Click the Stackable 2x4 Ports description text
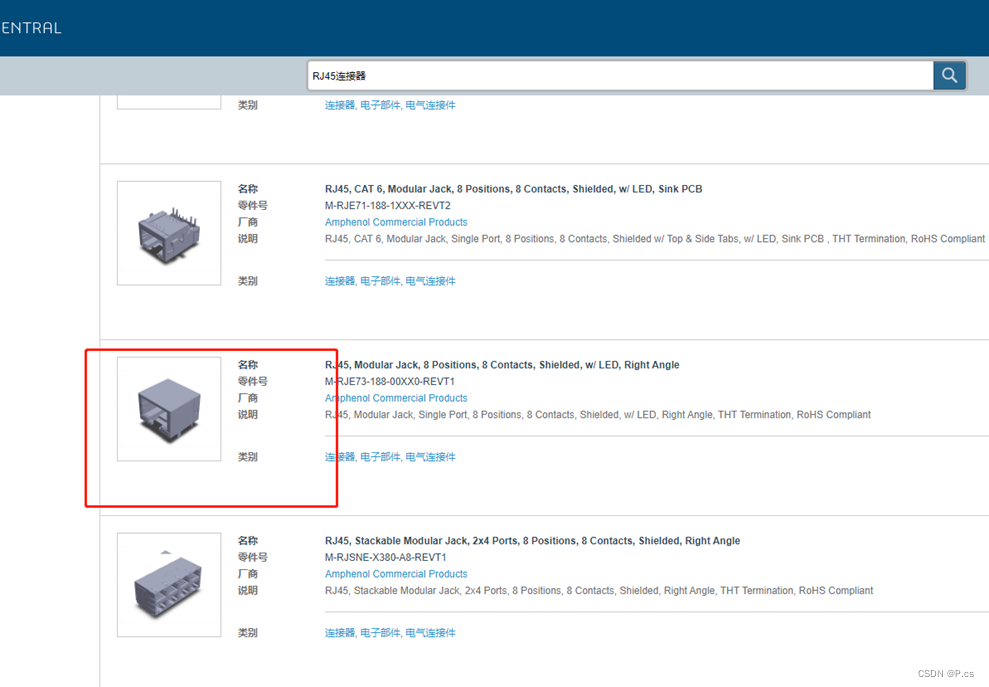The height and width of the screenshot is (687, 989). coord(599,591)
